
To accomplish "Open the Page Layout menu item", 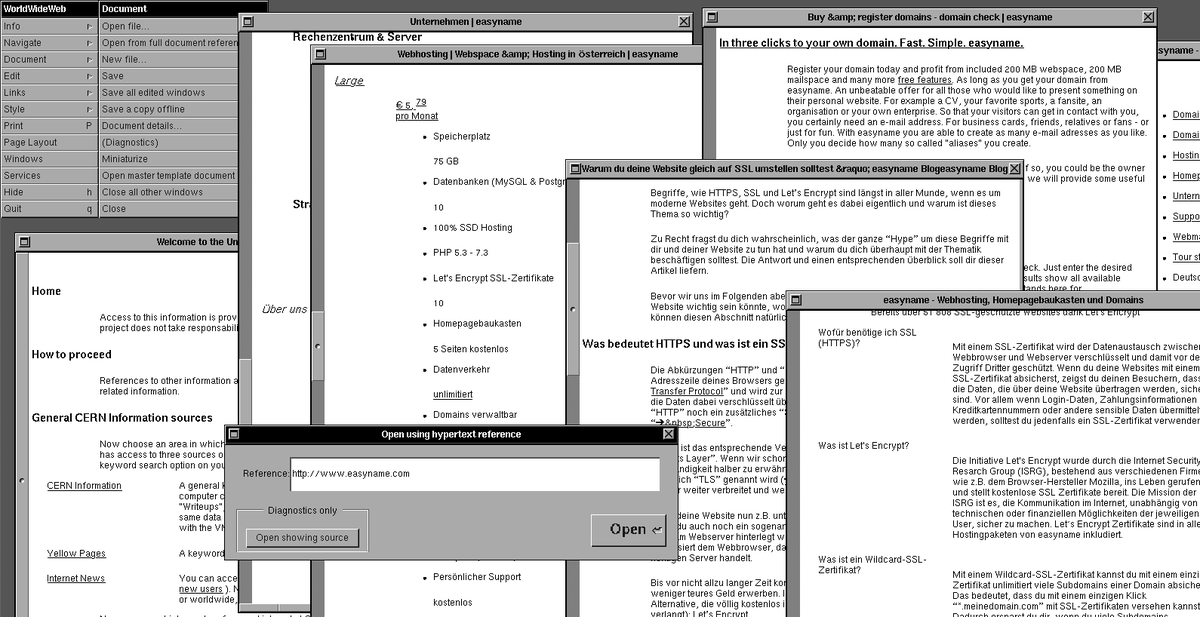I will [49, 143].
